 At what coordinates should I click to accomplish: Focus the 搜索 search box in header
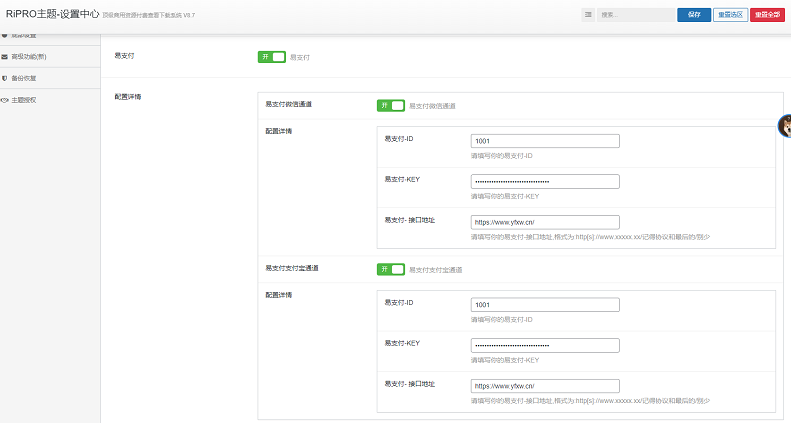tap(636, 15)
